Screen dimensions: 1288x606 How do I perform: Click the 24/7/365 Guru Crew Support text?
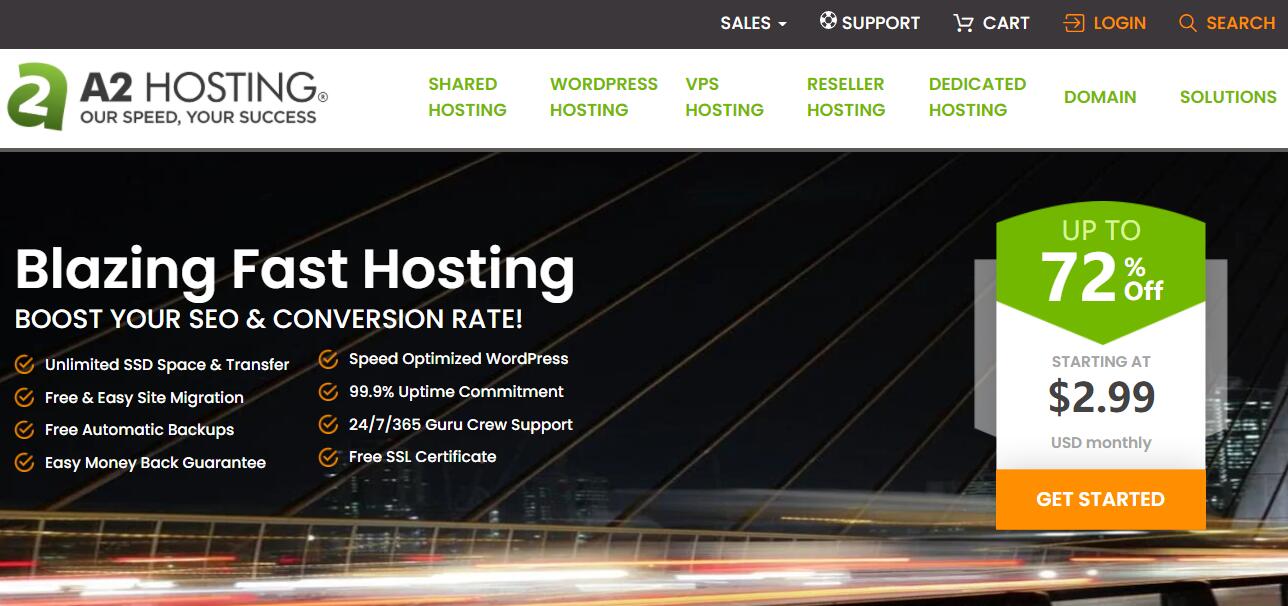pos(461,425)
